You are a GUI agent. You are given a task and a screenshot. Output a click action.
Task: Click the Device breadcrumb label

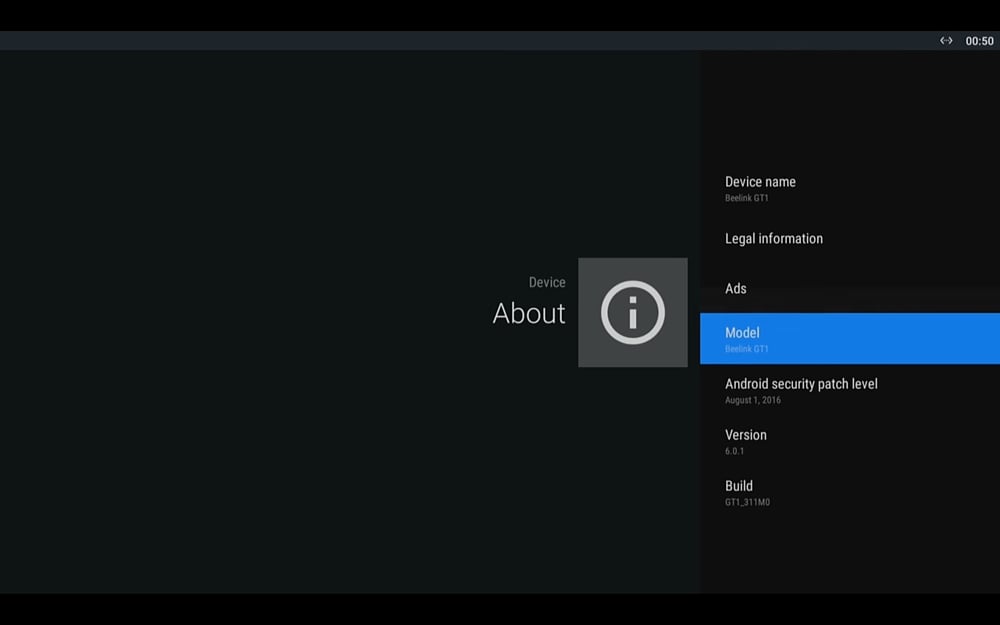pyautogui.click(x=547, y=283)
